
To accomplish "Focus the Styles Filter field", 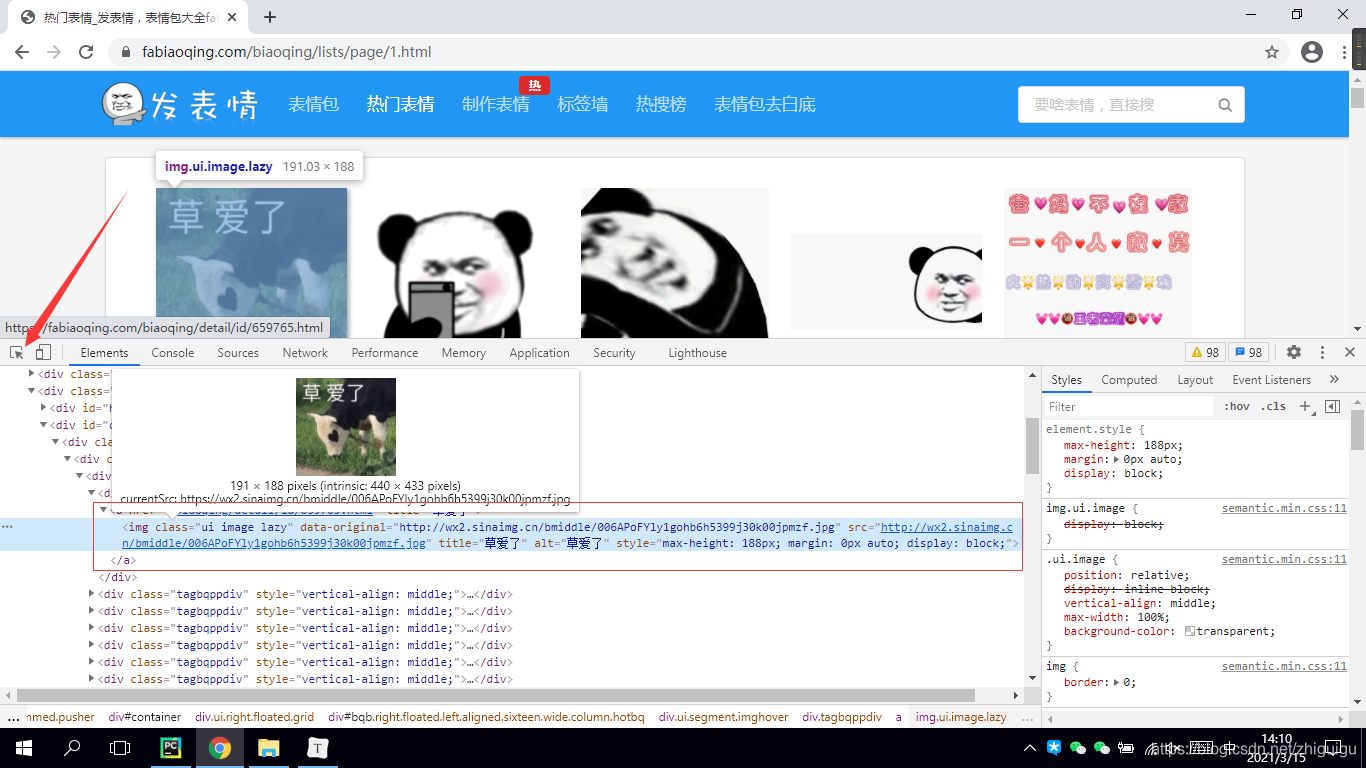I will [x=1130, y=406].
